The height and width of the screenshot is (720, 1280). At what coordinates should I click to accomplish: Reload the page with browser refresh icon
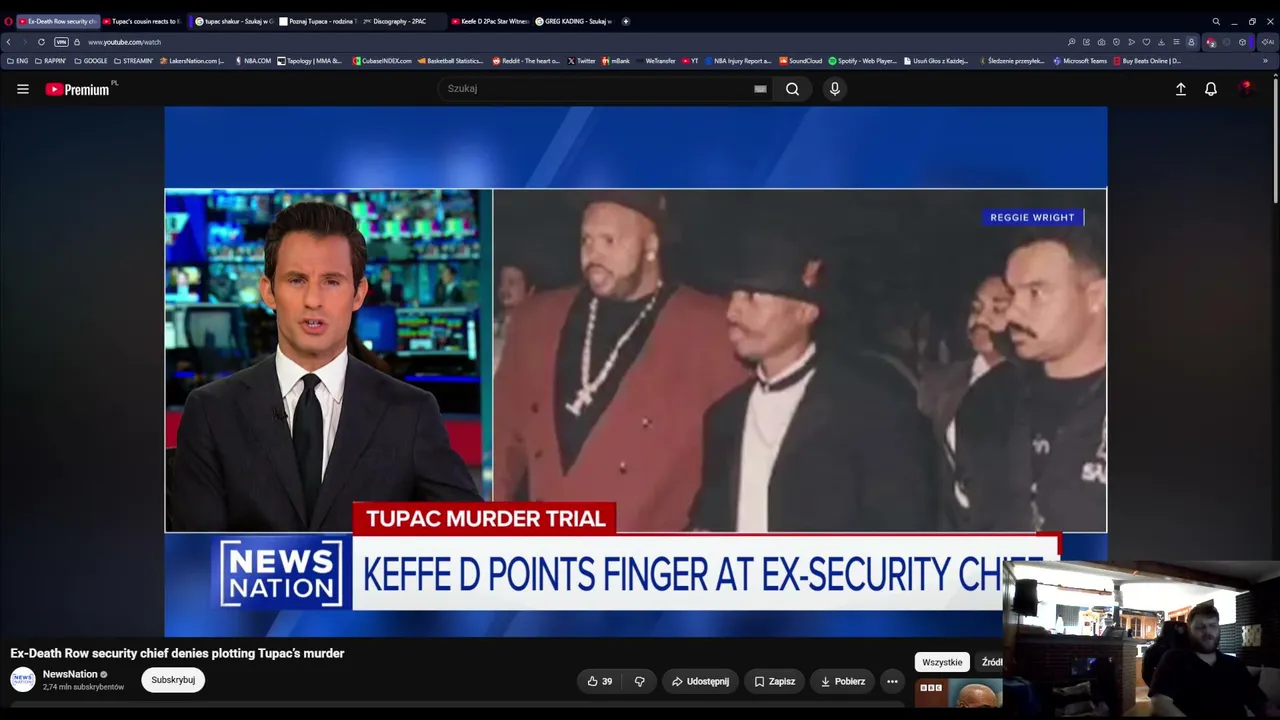41,42
